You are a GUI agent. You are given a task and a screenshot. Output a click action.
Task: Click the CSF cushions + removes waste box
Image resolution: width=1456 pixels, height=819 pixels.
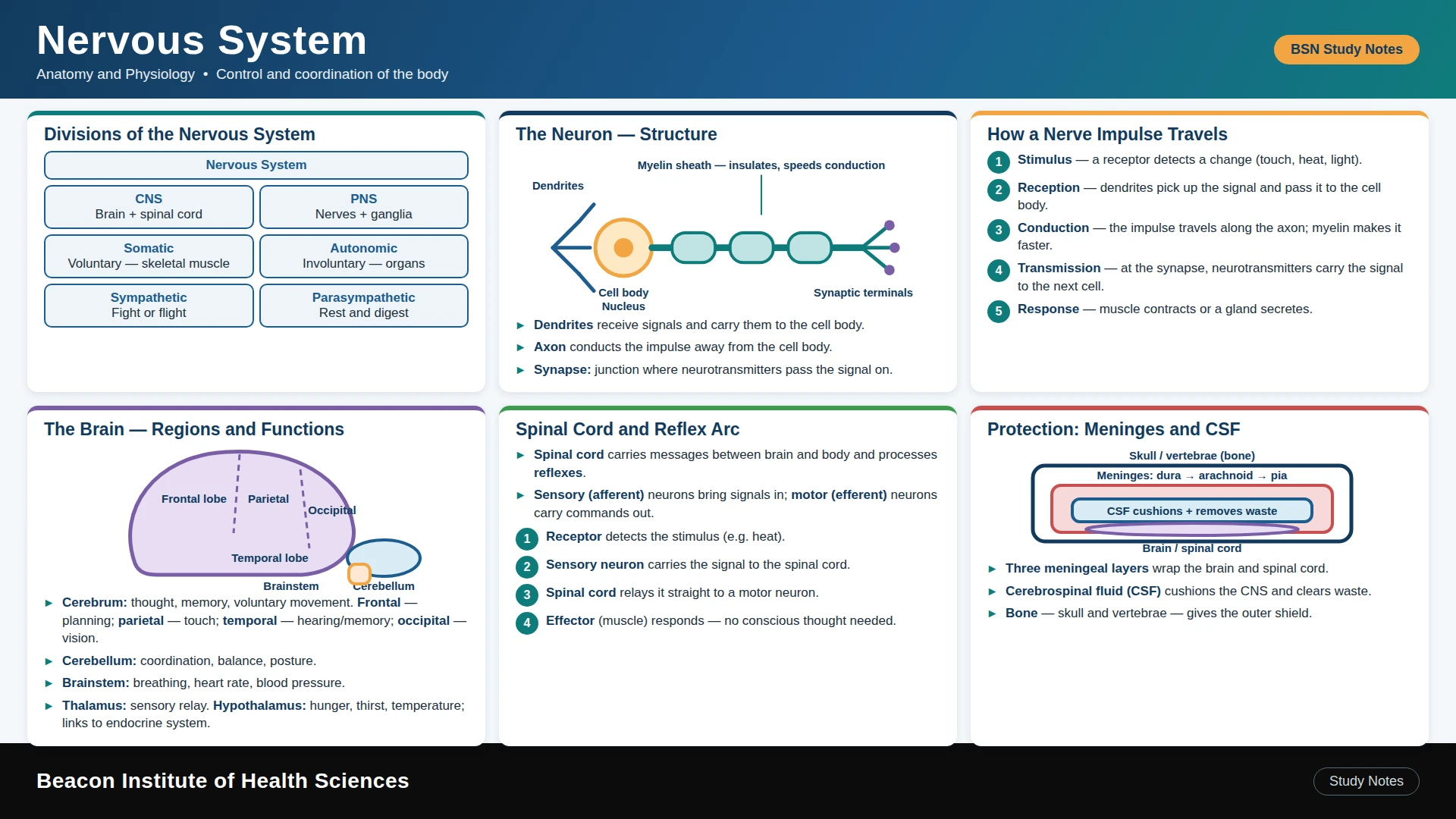coord(1192,510)
